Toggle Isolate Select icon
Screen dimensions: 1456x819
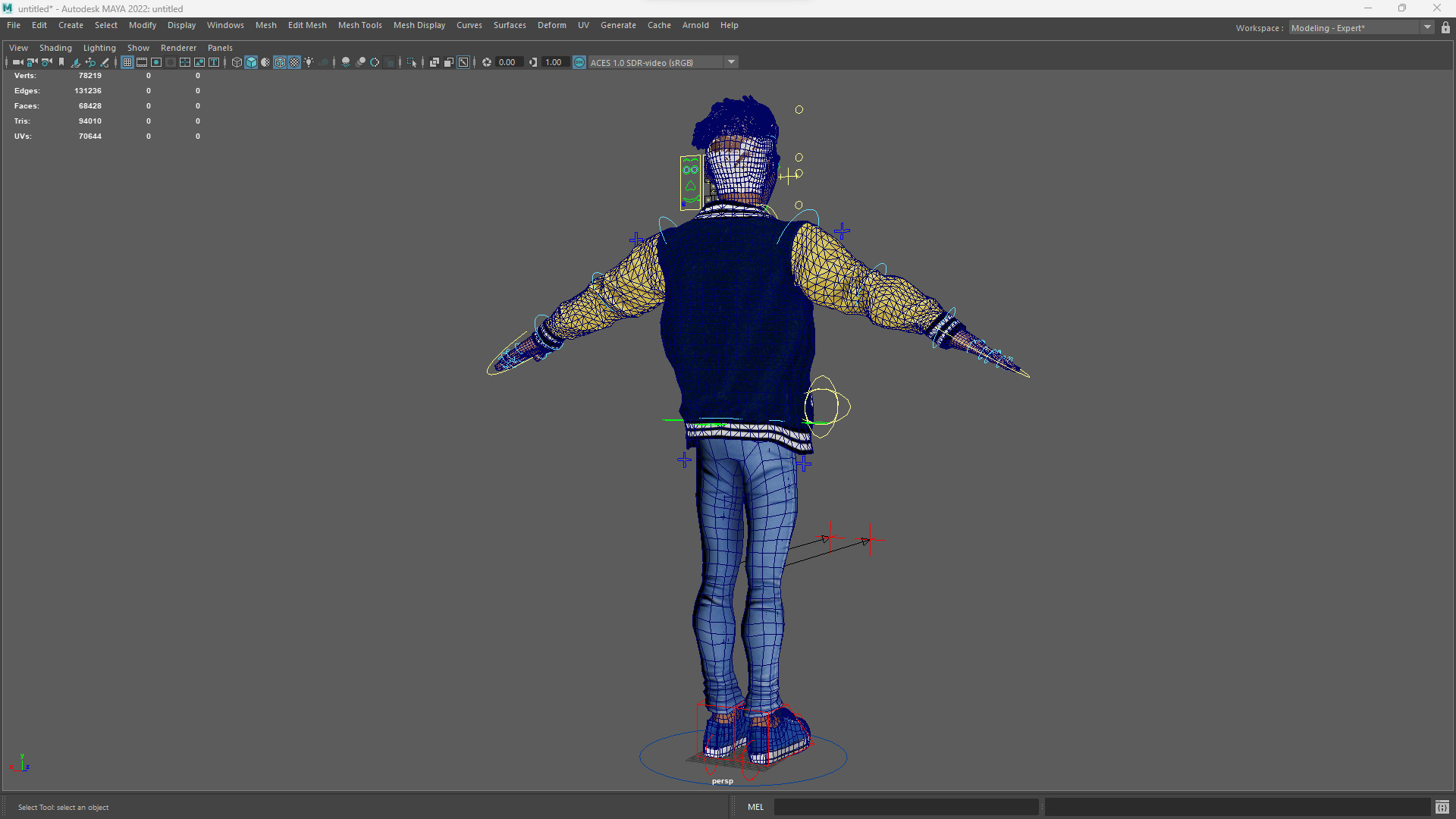pyautogui.click(x=412, y=62)
